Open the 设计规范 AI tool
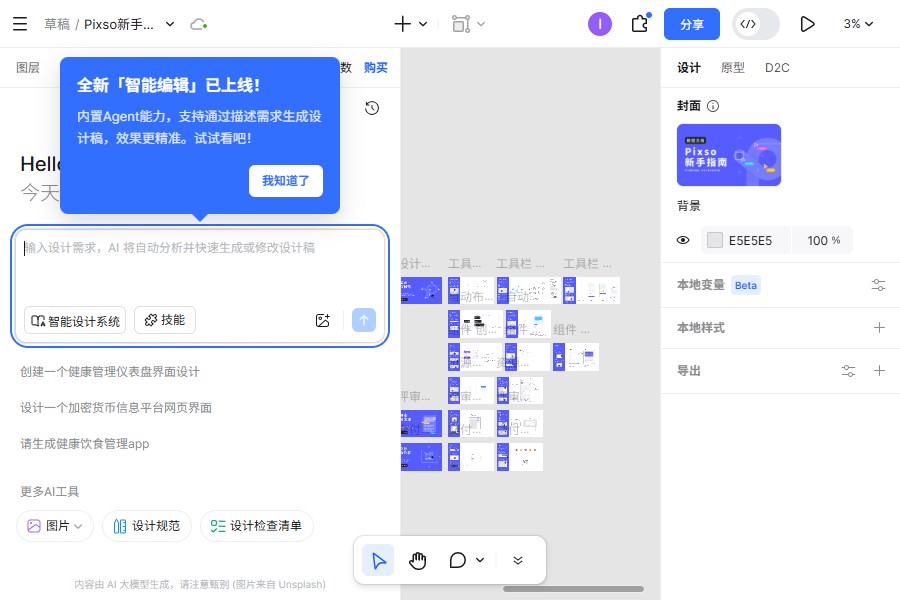Viewport: 900px width, 600px height. tap(147, 526)
